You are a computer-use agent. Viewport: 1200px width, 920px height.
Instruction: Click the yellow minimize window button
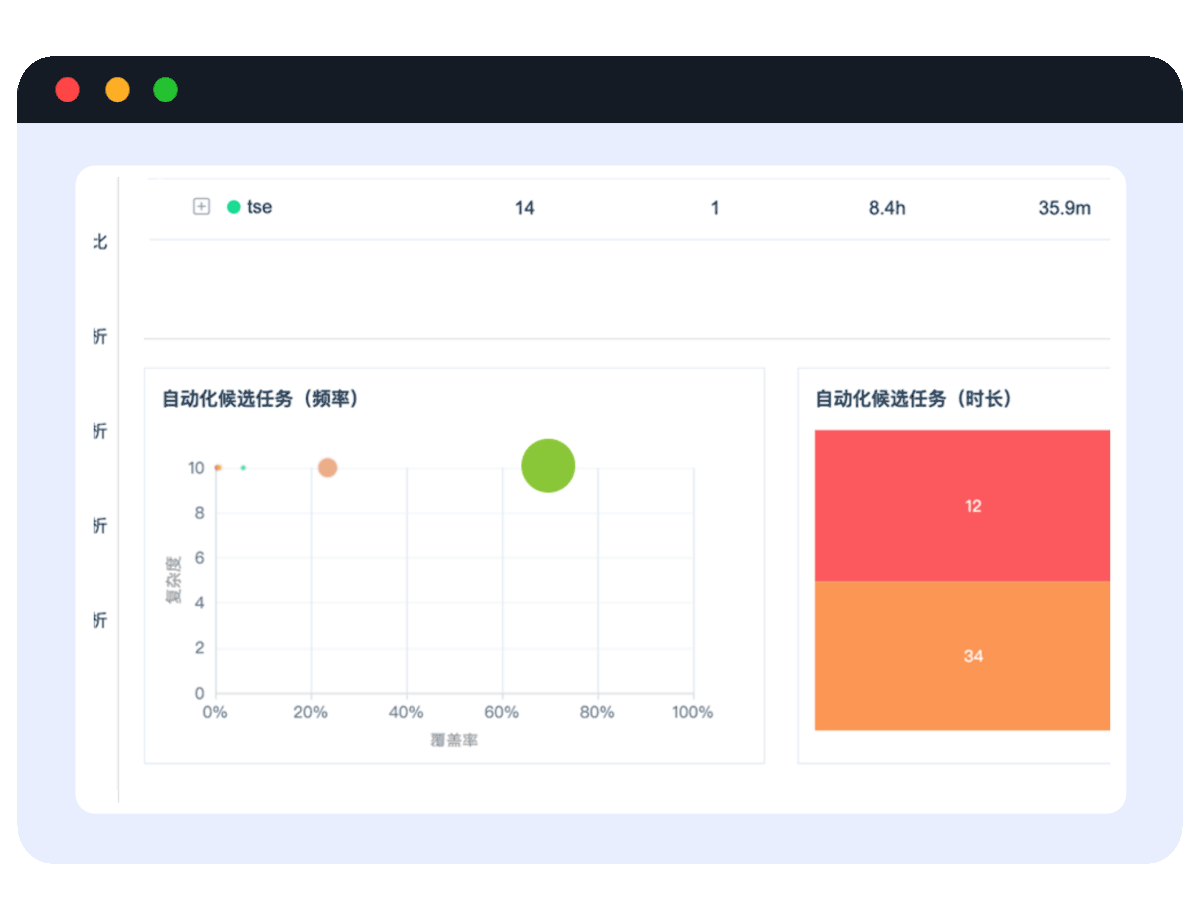(117, 90)
